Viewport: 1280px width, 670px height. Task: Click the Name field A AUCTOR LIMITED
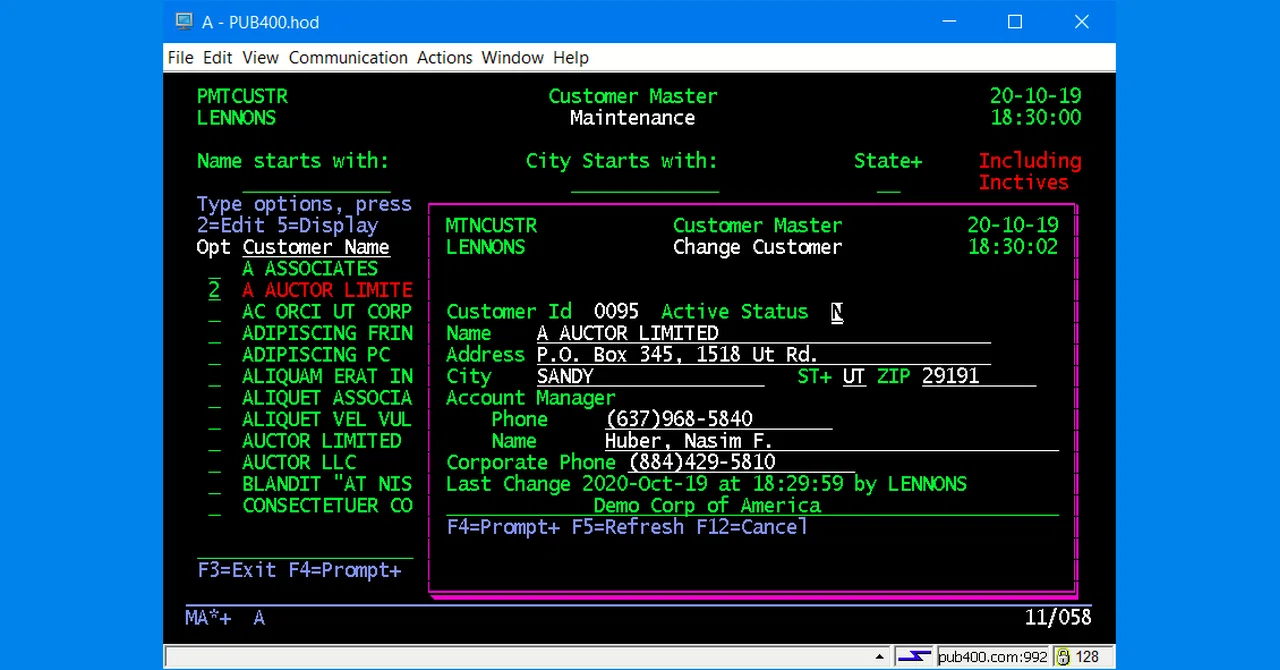click(x=764, y=333)
